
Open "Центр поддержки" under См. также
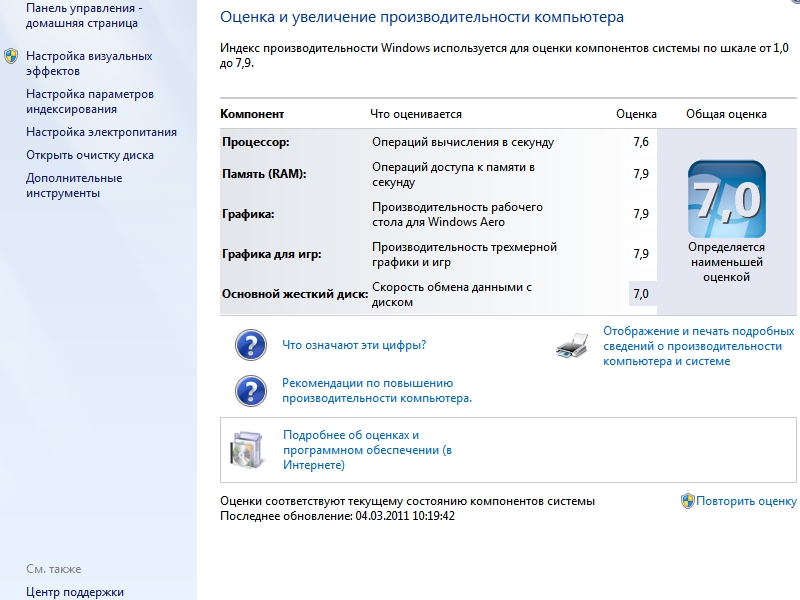click(x=75, y=592)
